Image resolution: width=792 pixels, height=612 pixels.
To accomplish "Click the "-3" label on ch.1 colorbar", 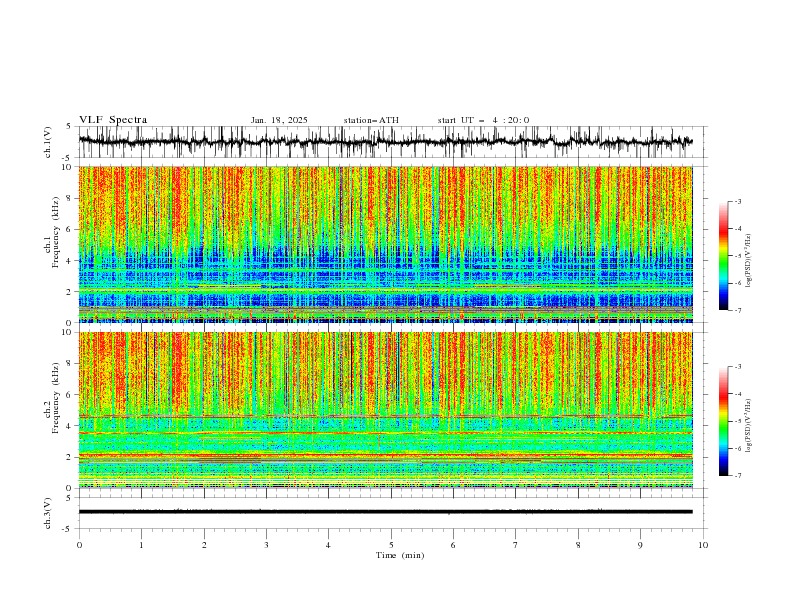I will 738,201.
